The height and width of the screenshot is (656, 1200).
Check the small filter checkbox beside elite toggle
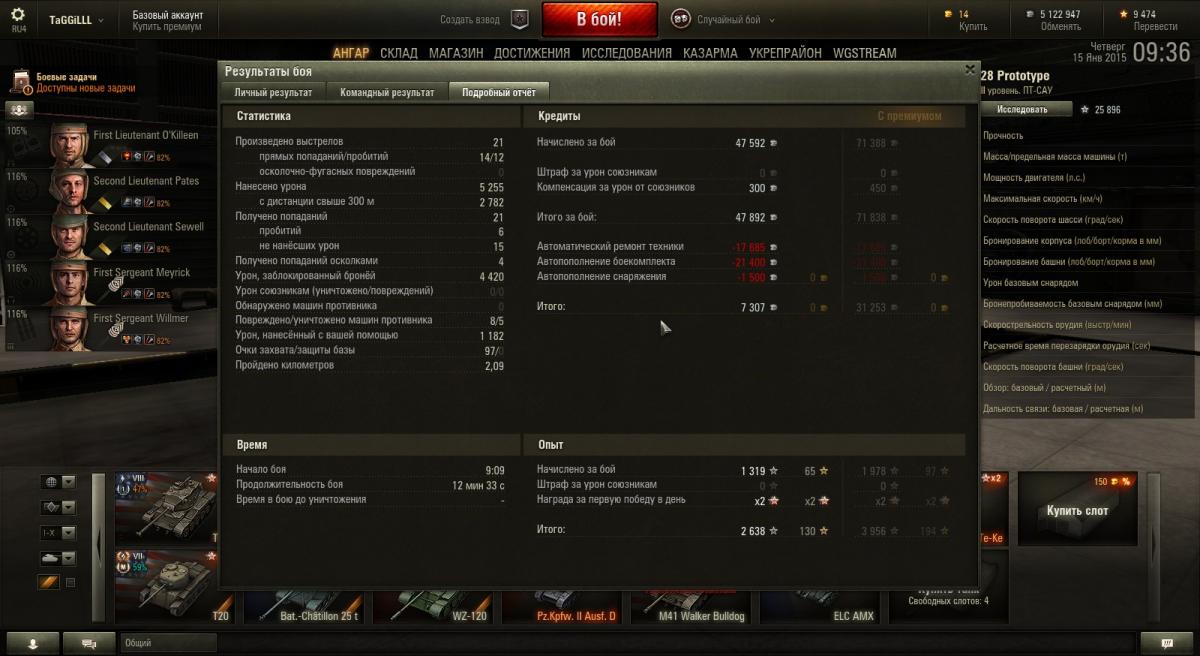click(x=71, y=583)
